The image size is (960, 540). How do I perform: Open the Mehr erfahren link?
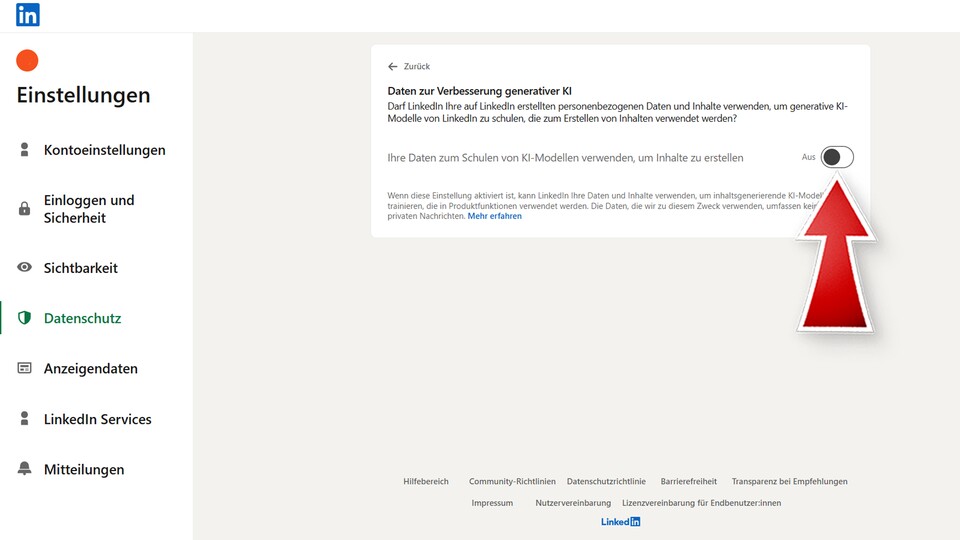[494, 216]
